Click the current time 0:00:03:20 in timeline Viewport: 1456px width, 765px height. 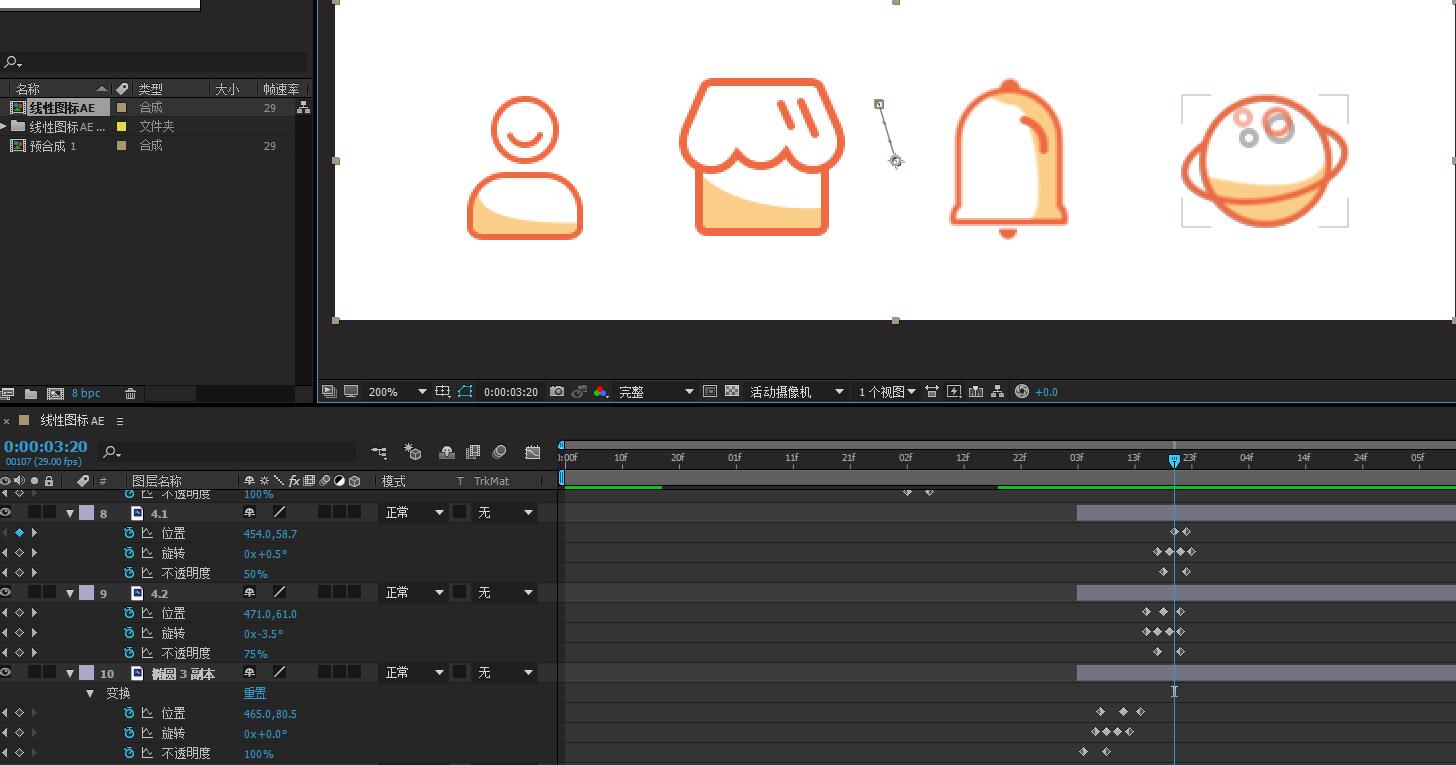pyautogui.click(x=45, y=447)
